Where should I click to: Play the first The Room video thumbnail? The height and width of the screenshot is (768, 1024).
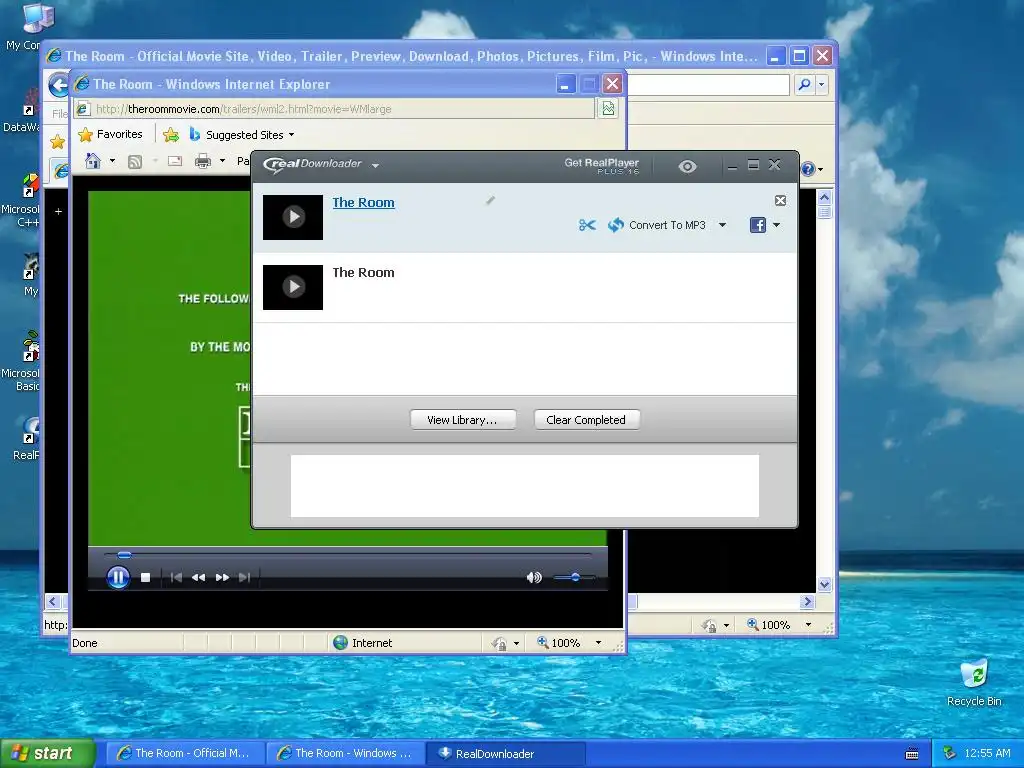click(293, 217)
